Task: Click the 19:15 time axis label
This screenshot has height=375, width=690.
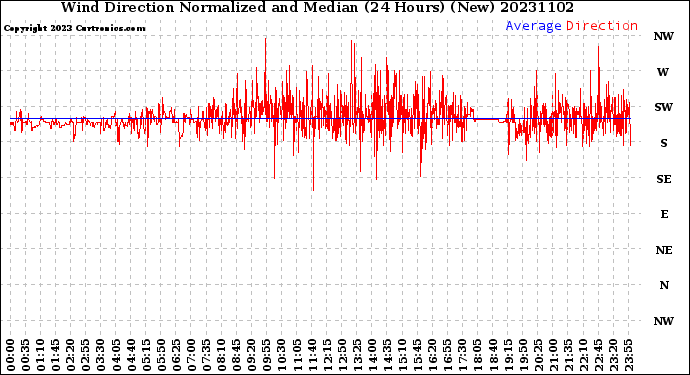Action: (508, 355)
